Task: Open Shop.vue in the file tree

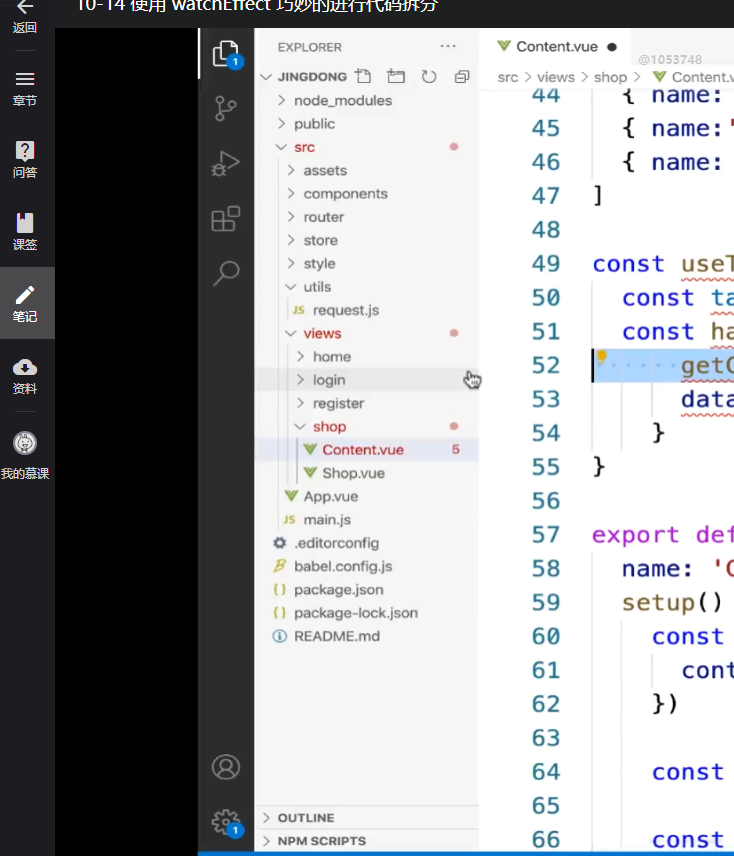Action: point(353,473)
